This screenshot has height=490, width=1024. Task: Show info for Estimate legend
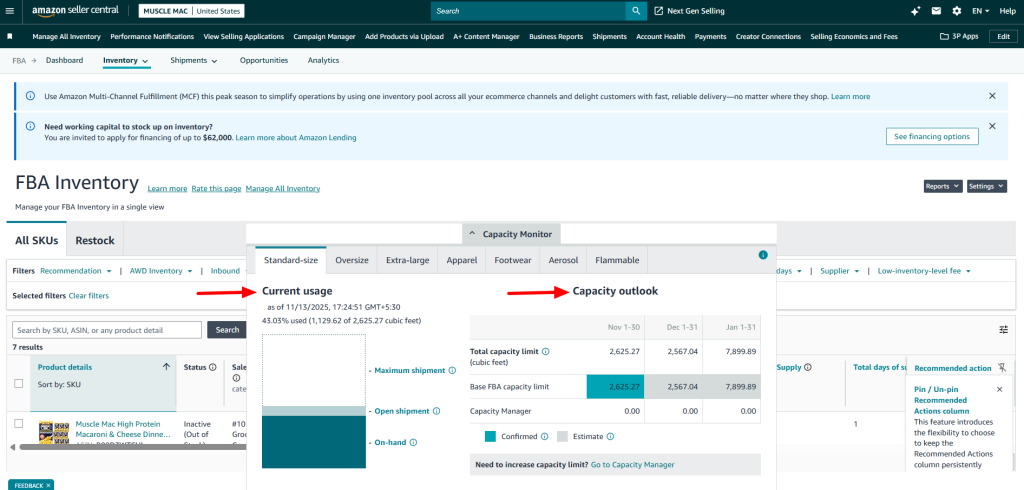610,436
